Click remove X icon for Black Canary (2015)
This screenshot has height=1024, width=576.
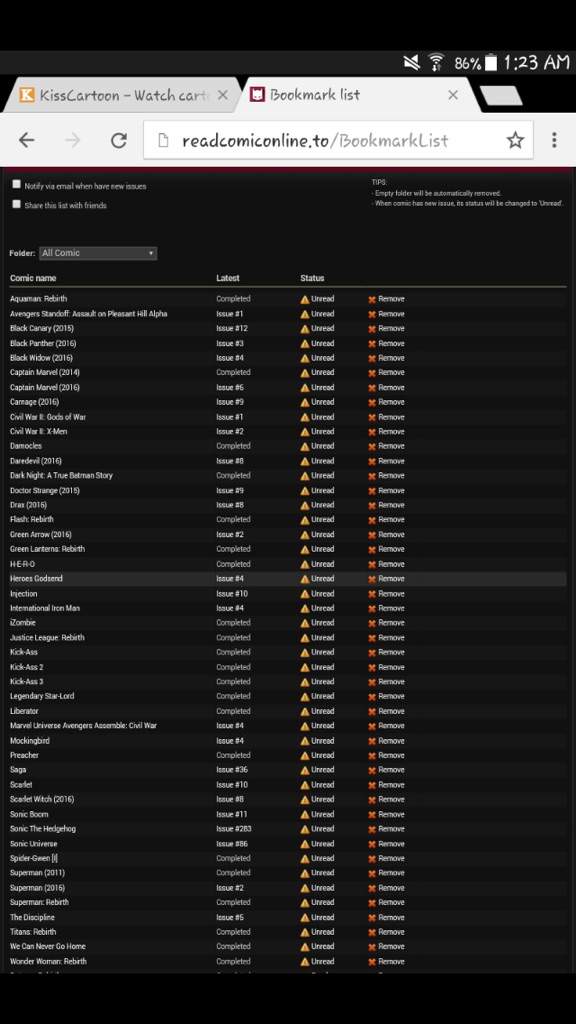click(x=372, y=328)
